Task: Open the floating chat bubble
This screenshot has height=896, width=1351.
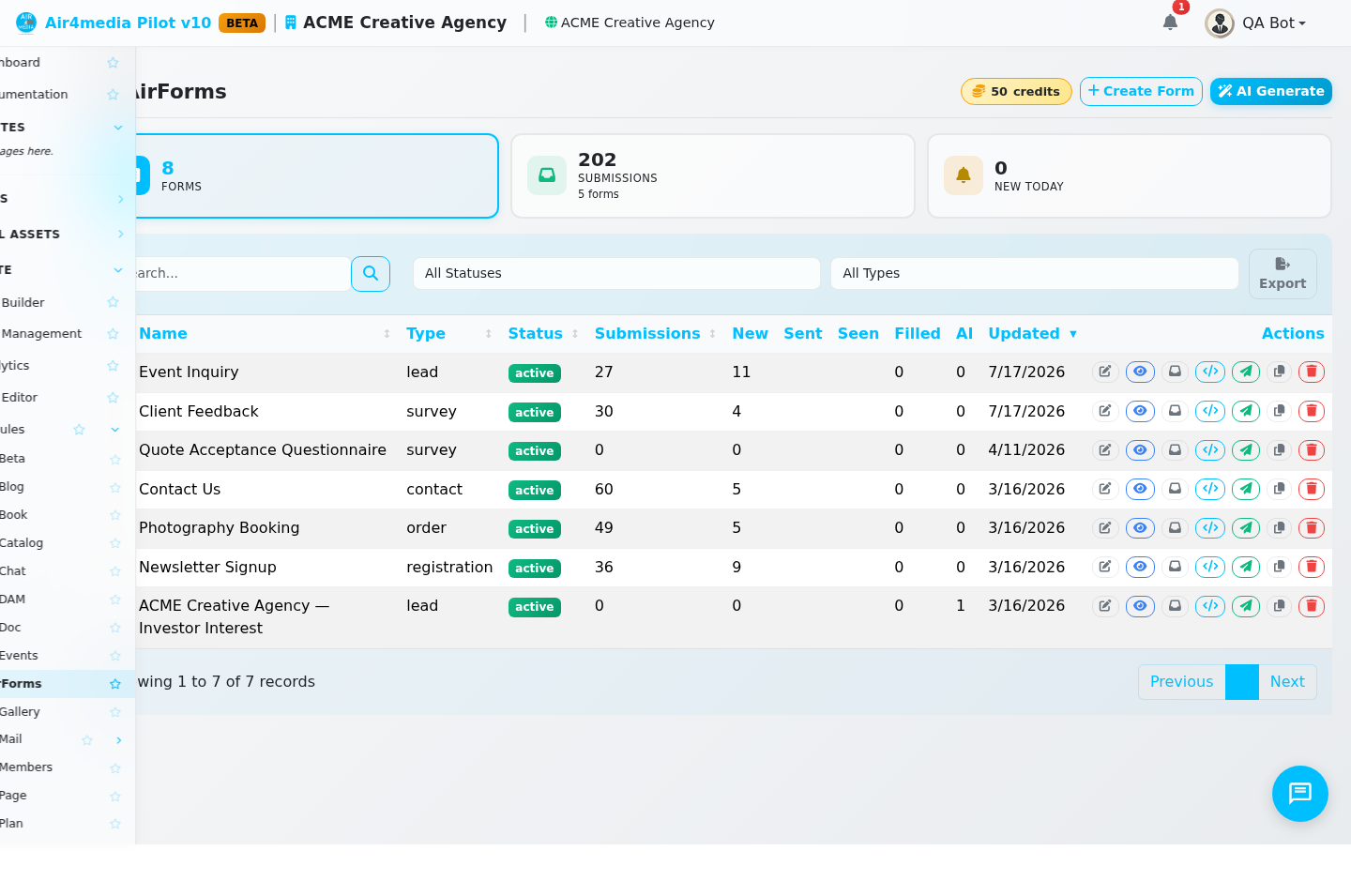Action: coord(1300,794)
